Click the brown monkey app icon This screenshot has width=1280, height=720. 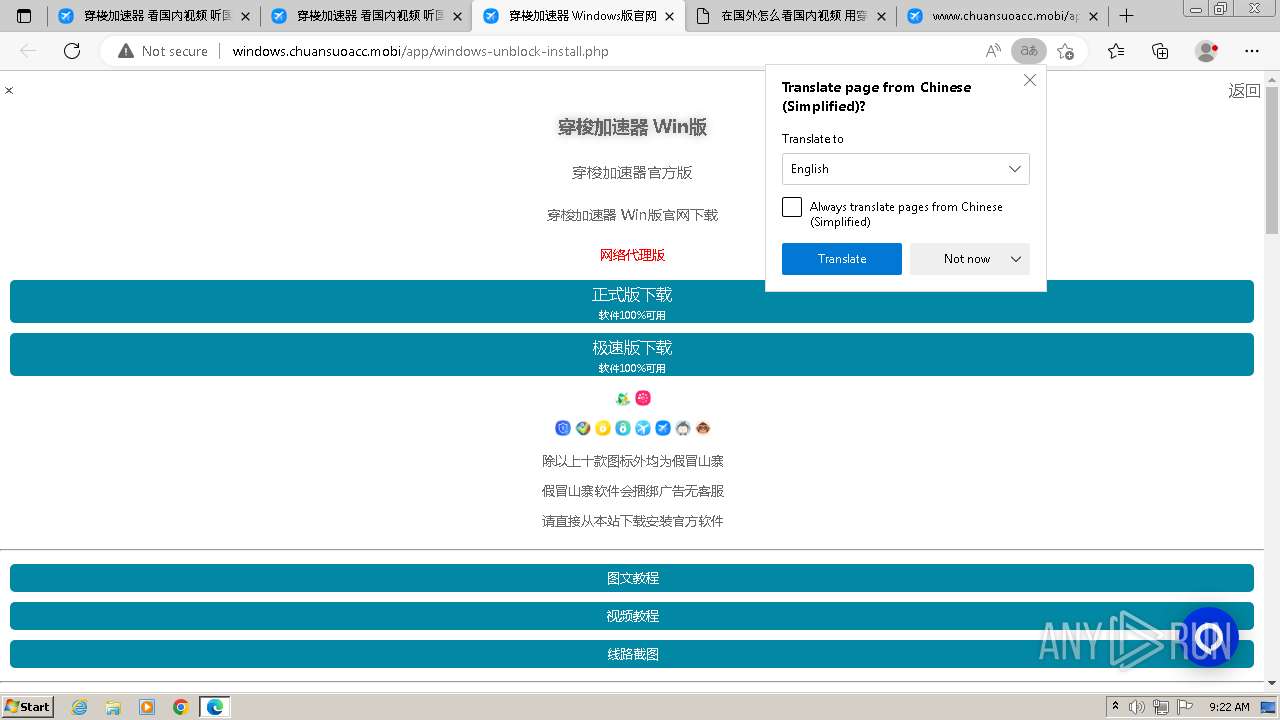(703, 428)
